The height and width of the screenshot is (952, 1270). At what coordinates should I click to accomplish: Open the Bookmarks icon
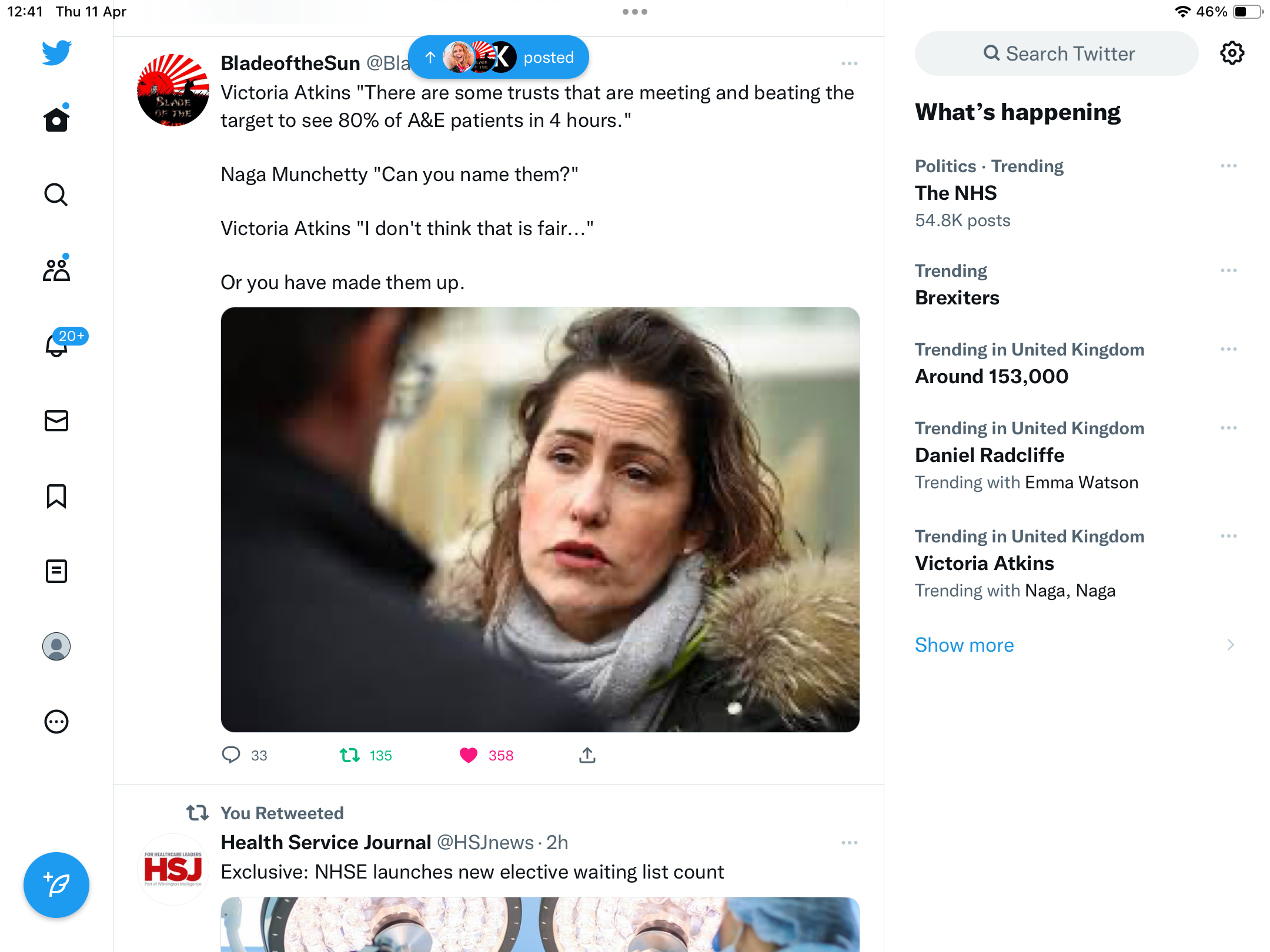56,496
